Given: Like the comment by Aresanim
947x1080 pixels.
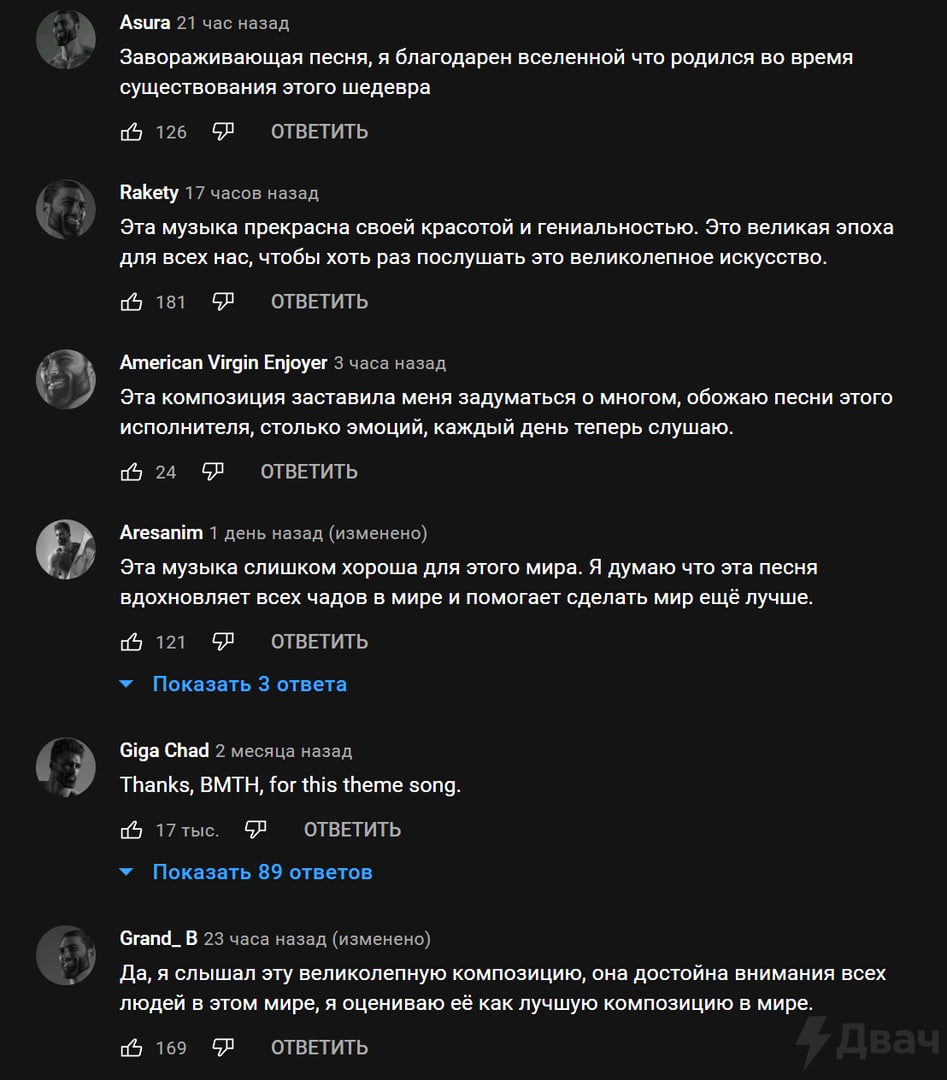Looking at the screenshot, I should [x=132, y=642].
